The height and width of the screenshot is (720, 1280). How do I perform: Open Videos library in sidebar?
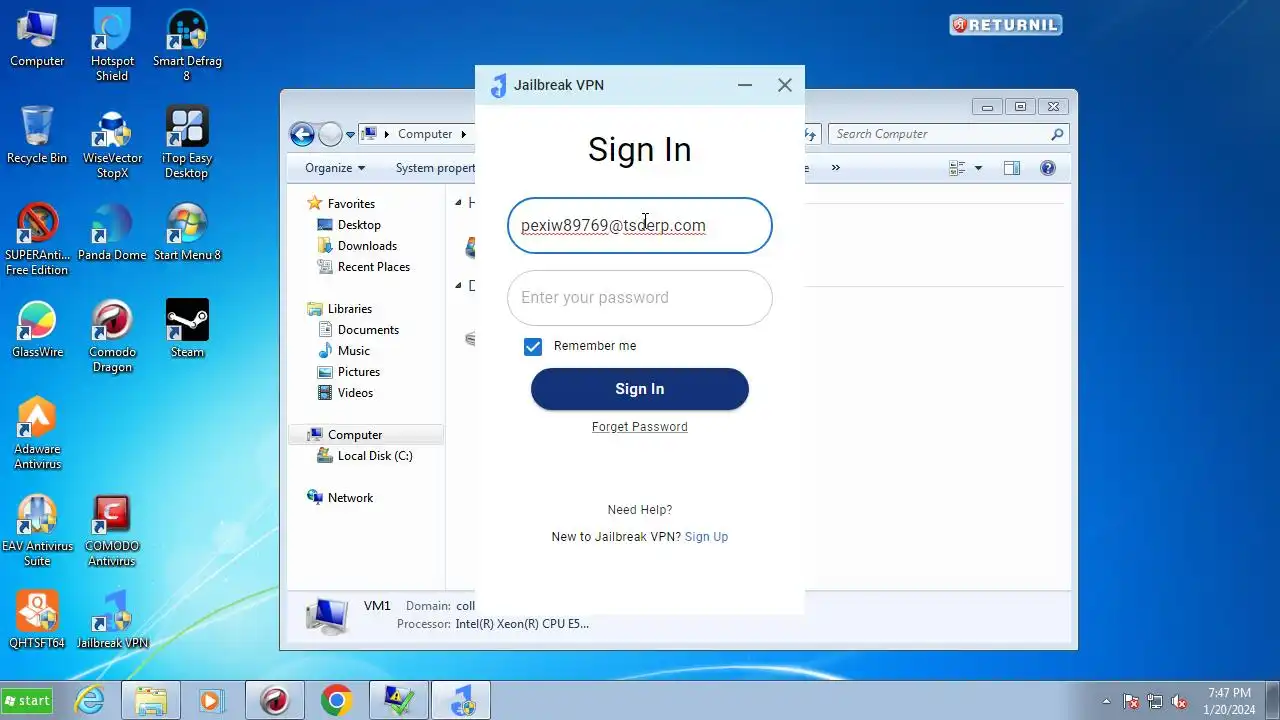pyautogui.click(x=355, y=393)
